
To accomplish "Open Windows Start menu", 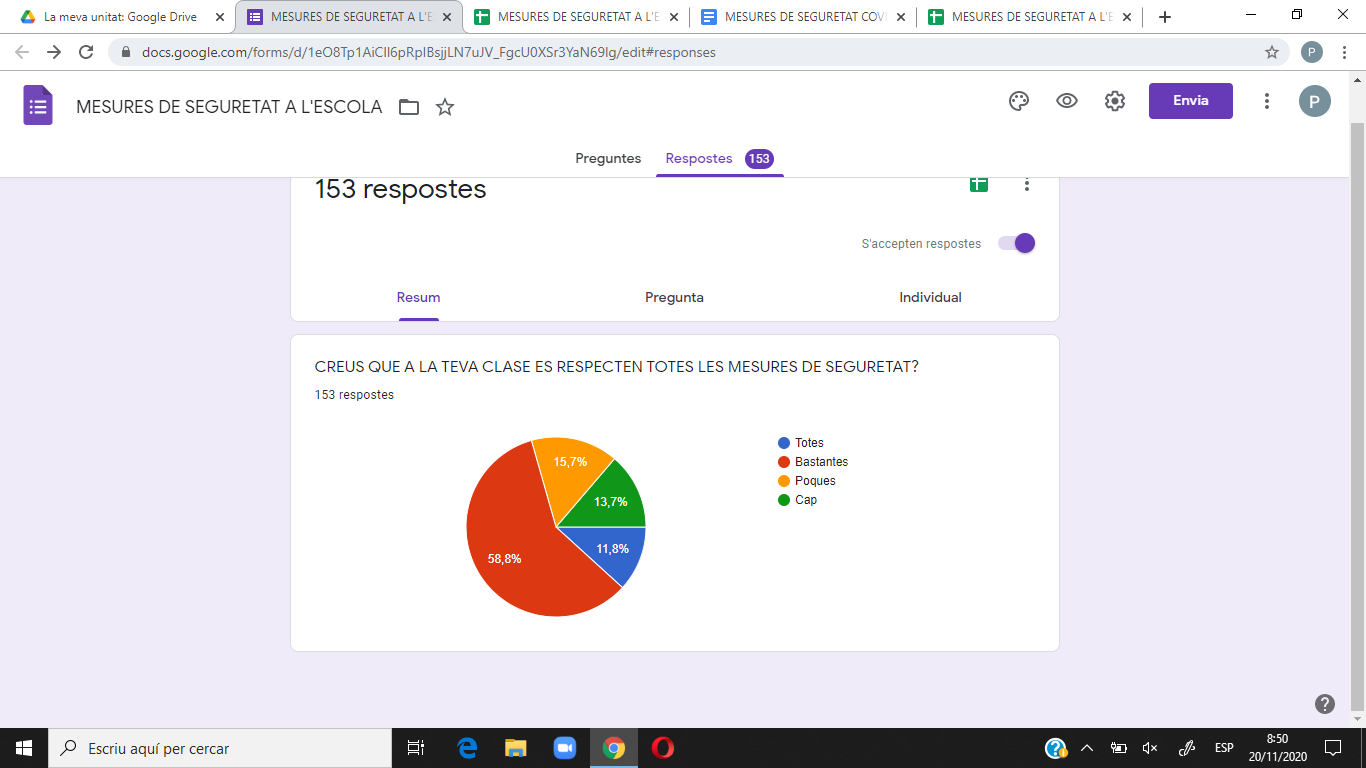I will [x=24, y=748].
